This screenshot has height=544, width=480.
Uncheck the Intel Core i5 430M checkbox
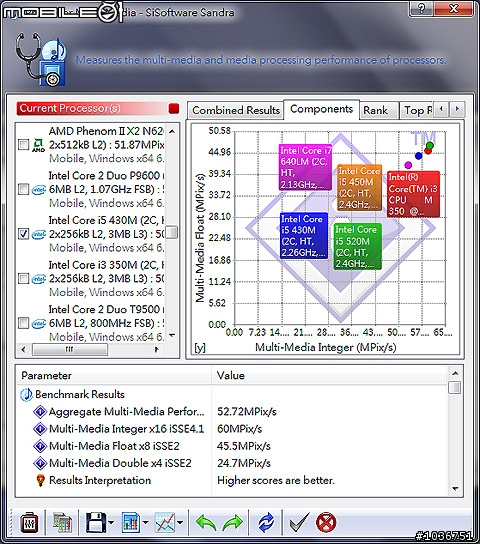pyautogui.click(x=23, y=234)
